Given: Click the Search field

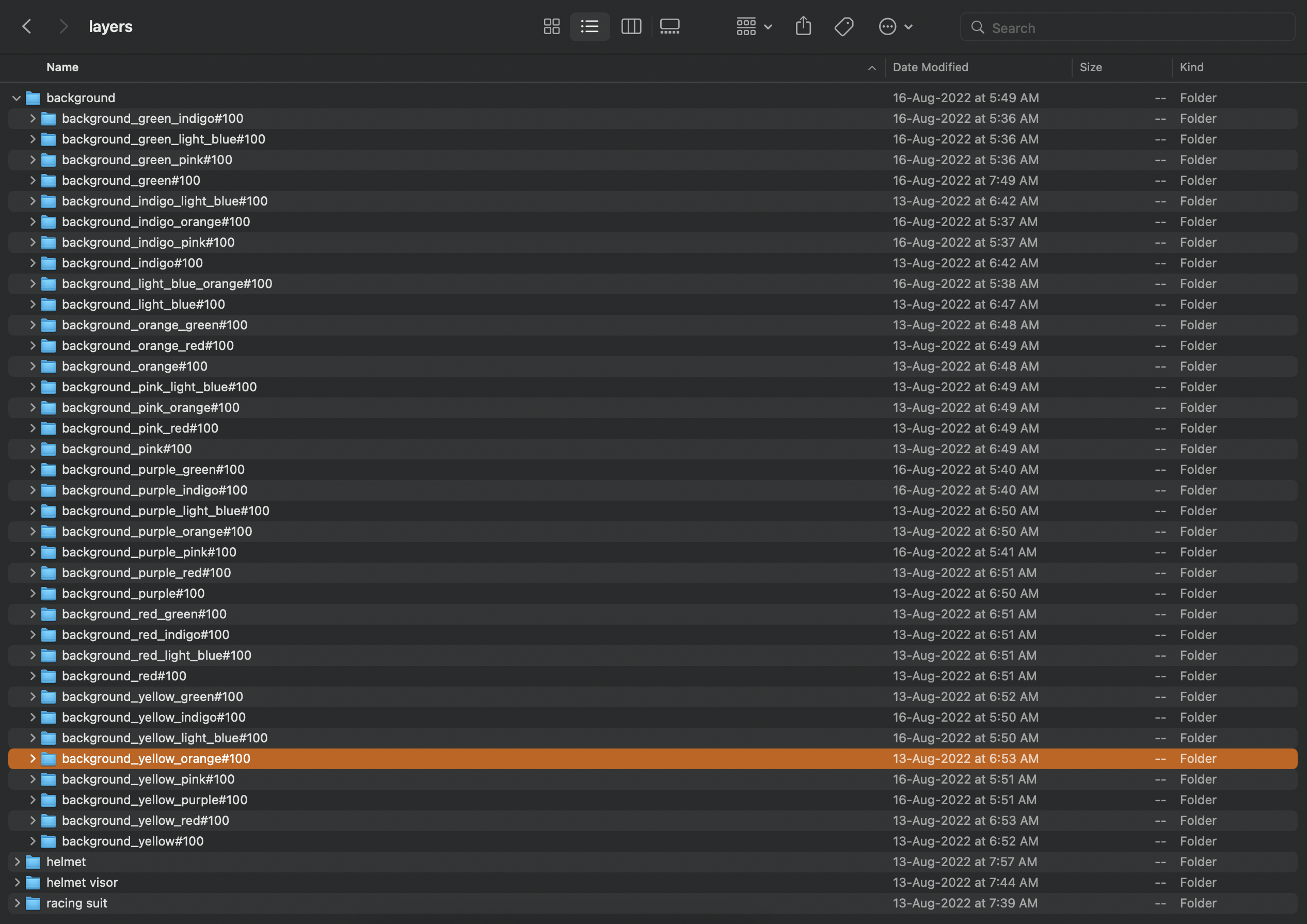Looking at the screenshot, I should [1127, 27].
